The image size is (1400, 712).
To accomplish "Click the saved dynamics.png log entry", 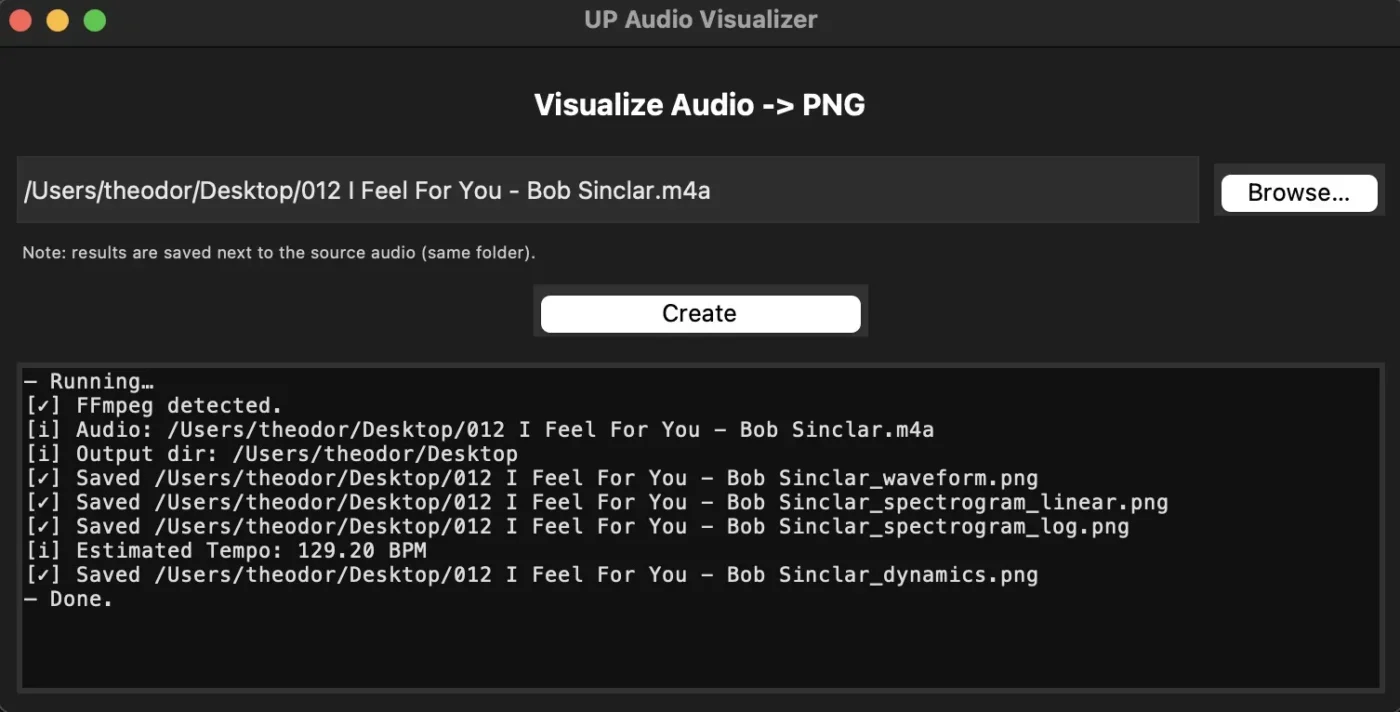I will tap(532, 574).
